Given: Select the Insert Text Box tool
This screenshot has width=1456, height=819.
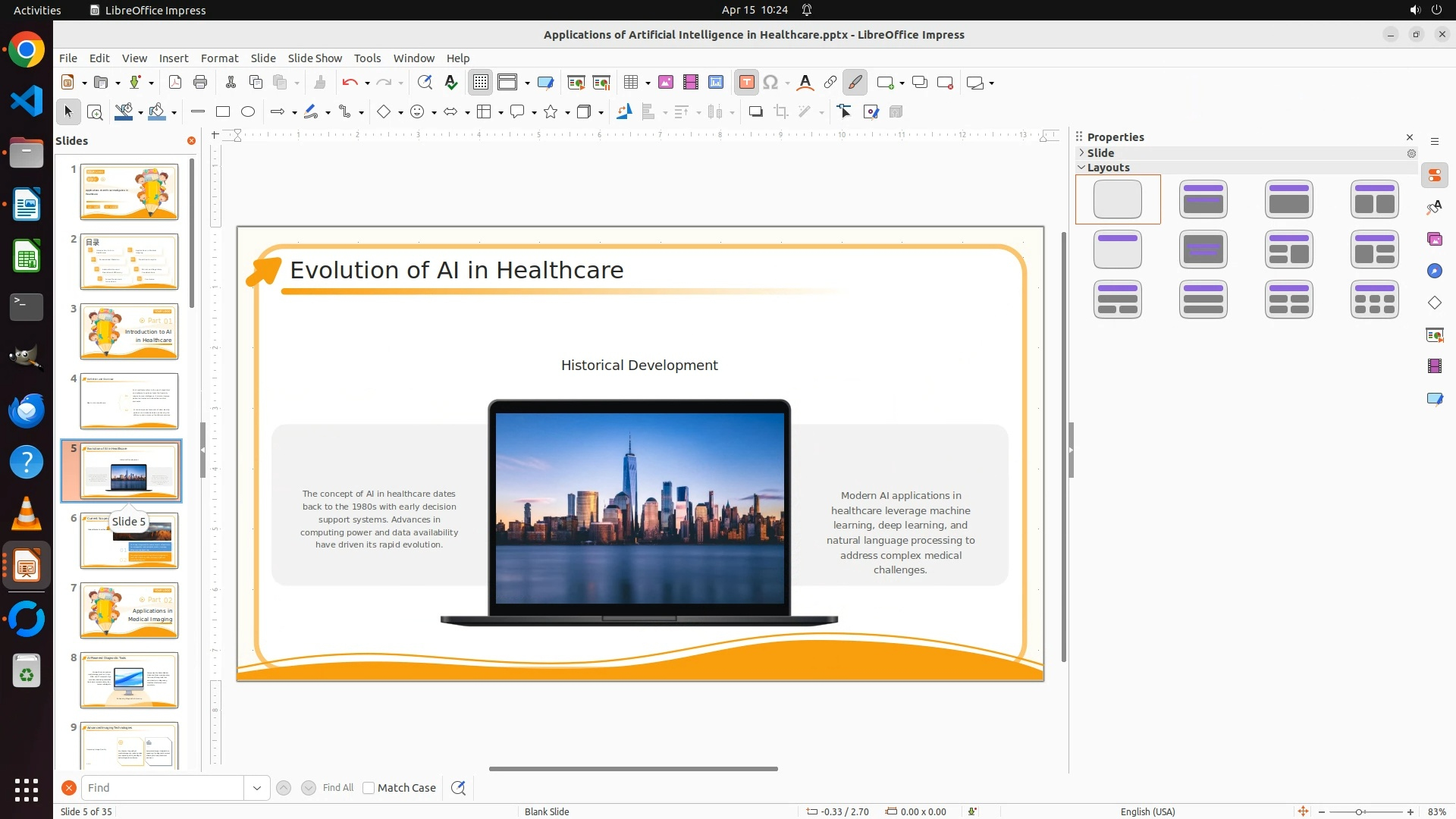Looking at the screenshot, I should 746,83.
